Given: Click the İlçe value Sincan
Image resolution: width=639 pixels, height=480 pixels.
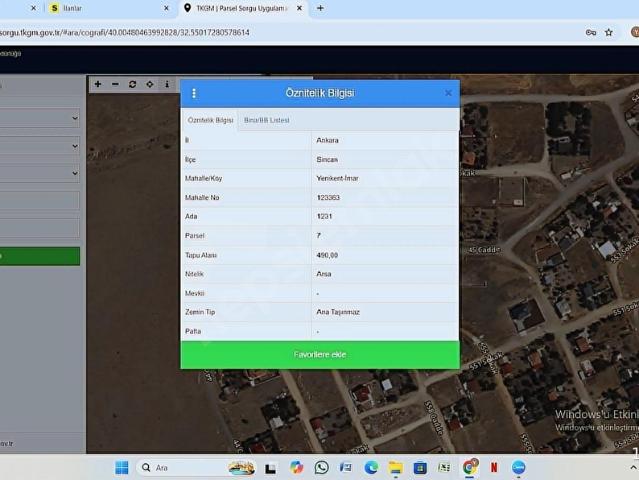Looking at the screenshot, I should coord(327,159).
